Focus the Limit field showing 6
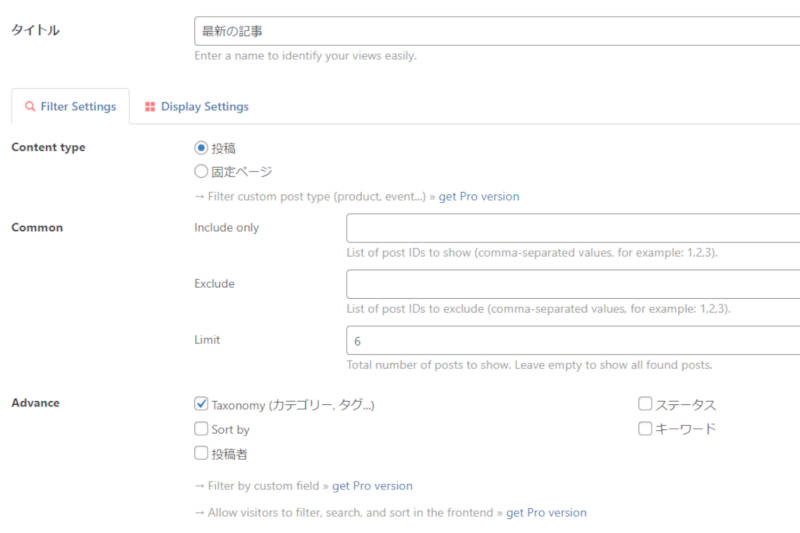Viewport: 800px width, 533px height. tap(572, 340)
